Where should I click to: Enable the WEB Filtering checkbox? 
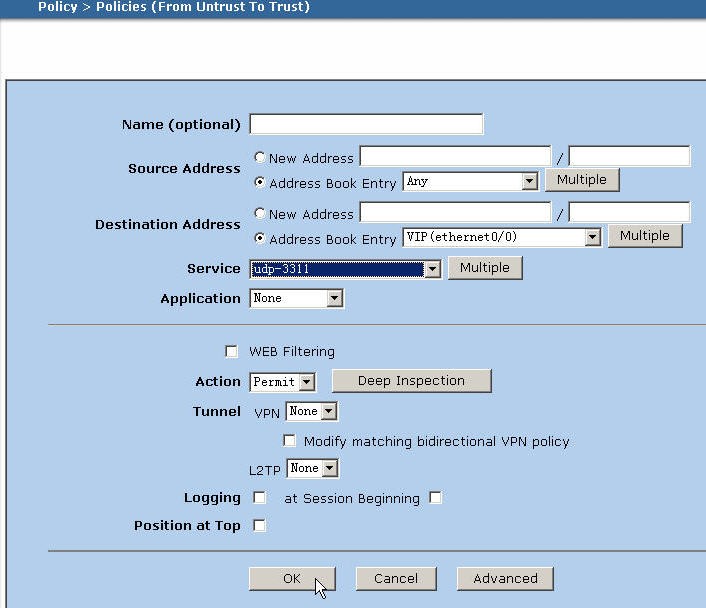coord(232,352)
